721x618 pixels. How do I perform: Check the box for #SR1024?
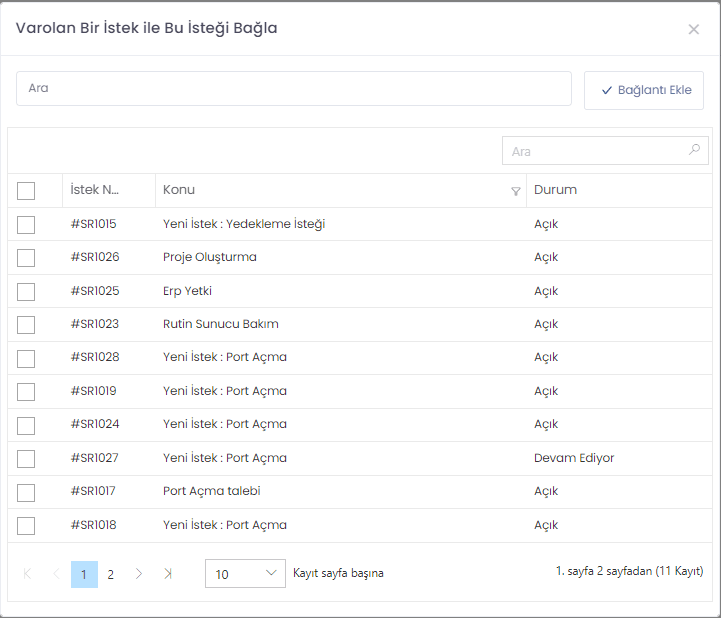coord(26,425)
